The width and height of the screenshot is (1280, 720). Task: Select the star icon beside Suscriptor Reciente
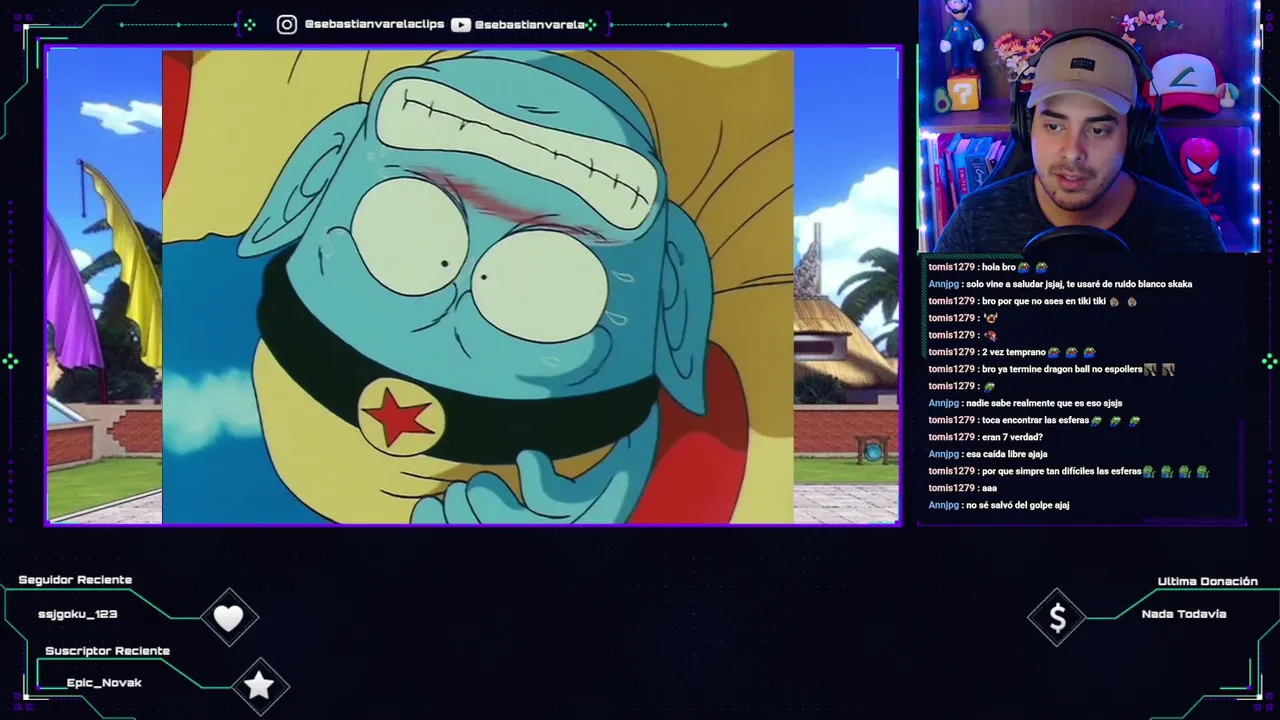click(x=259, y=685)
